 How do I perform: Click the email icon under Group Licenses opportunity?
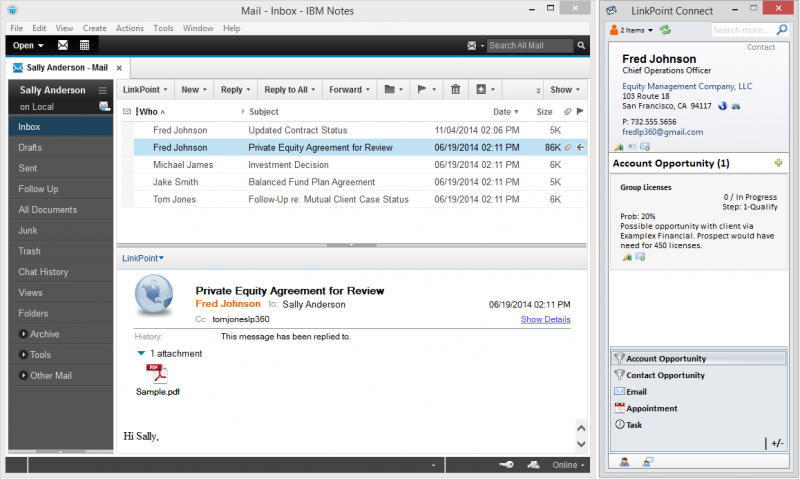click(x=640, y=257)
